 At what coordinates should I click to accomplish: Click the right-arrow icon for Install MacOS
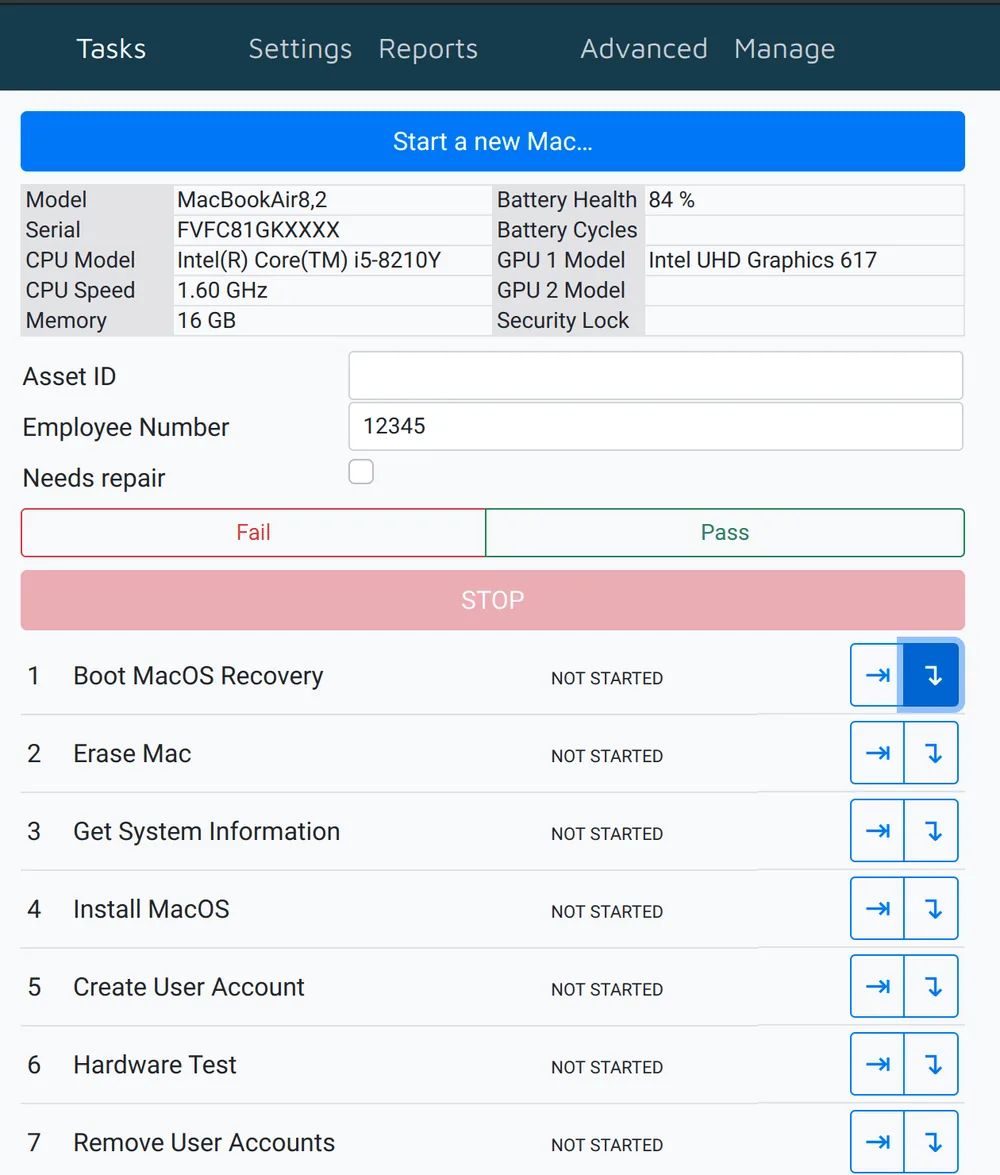pos(877,909)
